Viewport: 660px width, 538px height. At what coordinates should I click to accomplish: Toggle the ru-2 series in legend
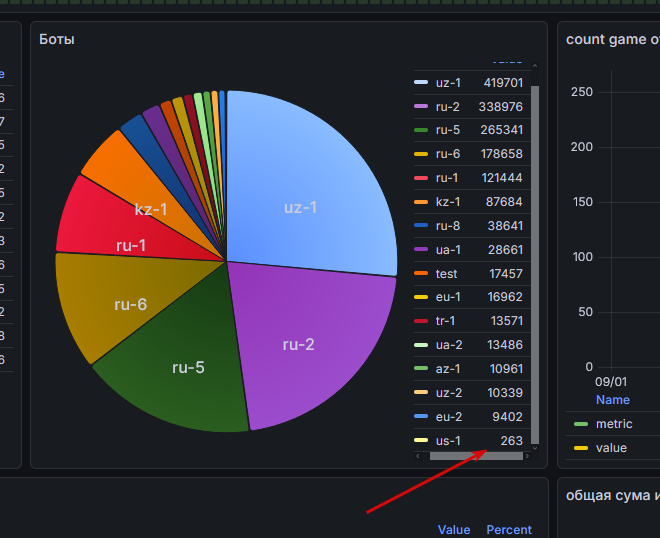468,107
